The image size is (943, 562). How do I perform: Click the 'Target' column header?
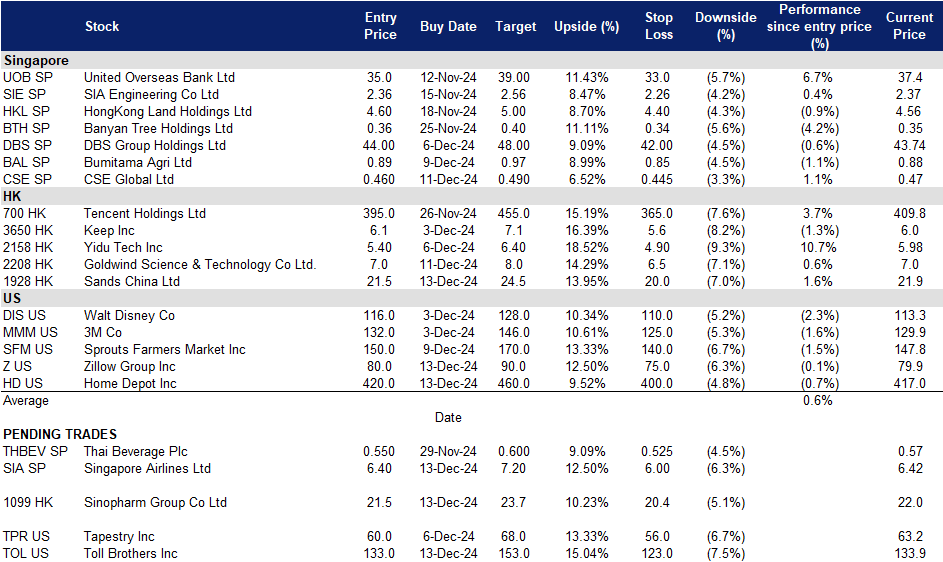(515, 26)
